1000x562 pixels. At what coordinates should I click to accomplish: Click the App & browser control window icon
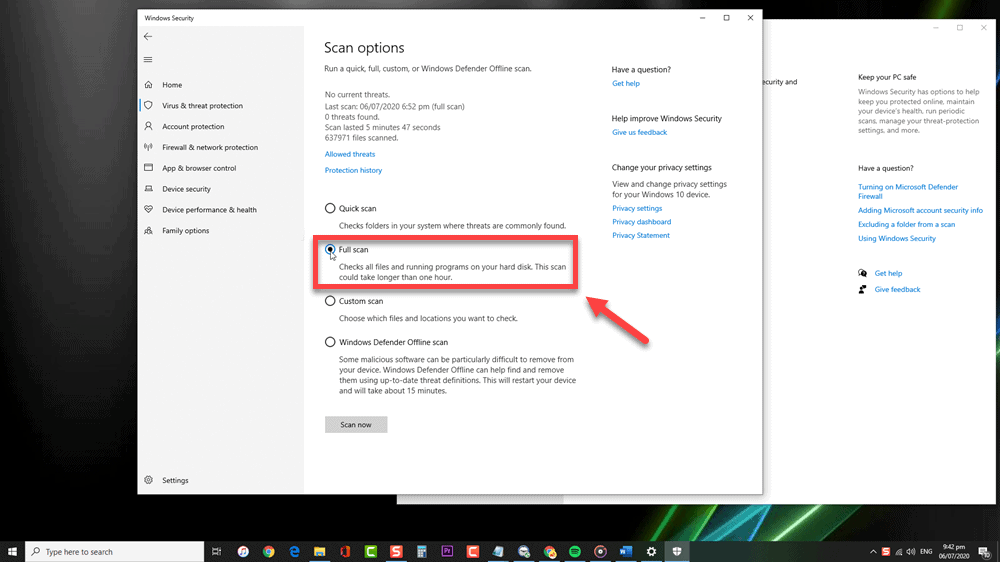(149, 168)
